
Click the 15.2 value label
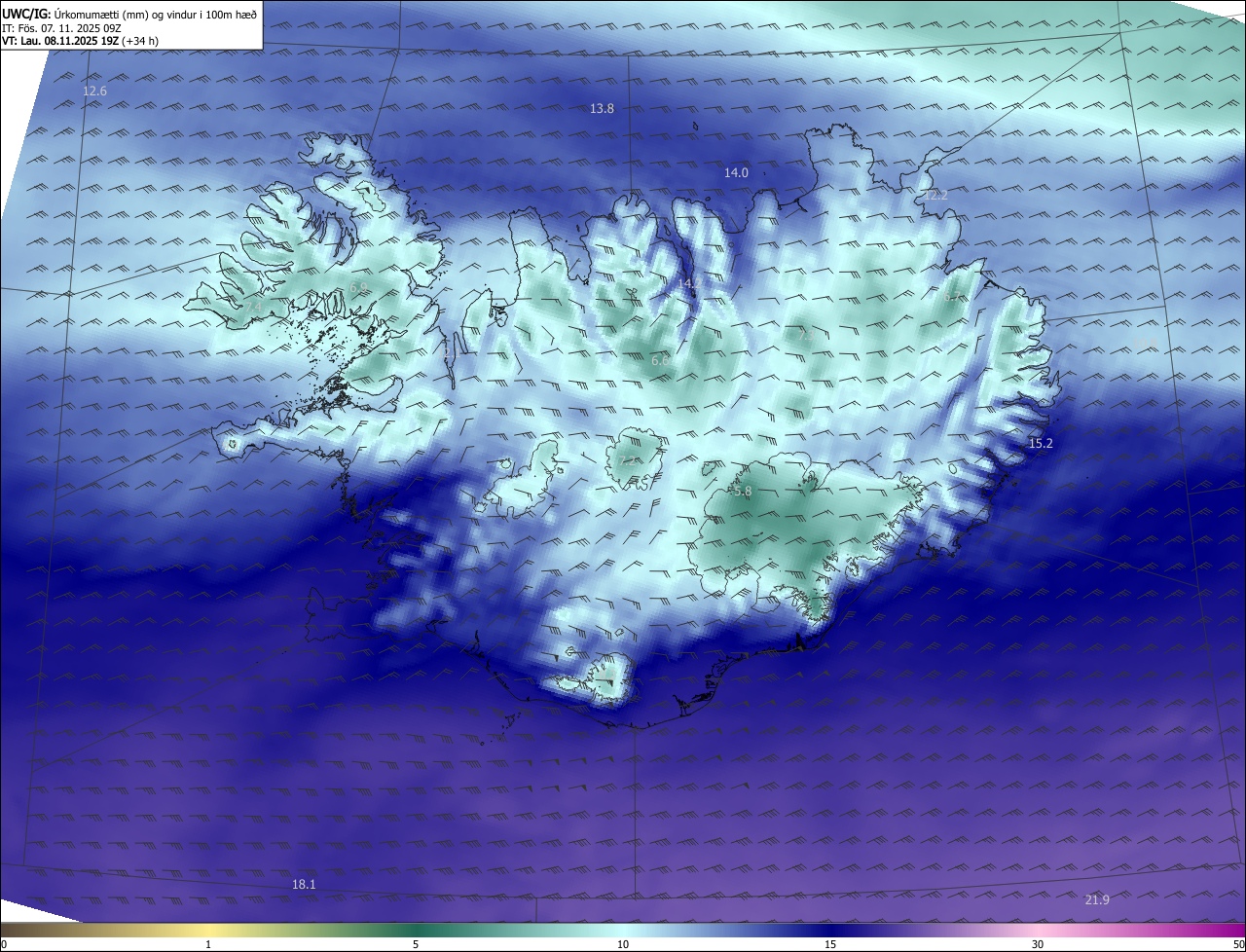point(1041,443)
